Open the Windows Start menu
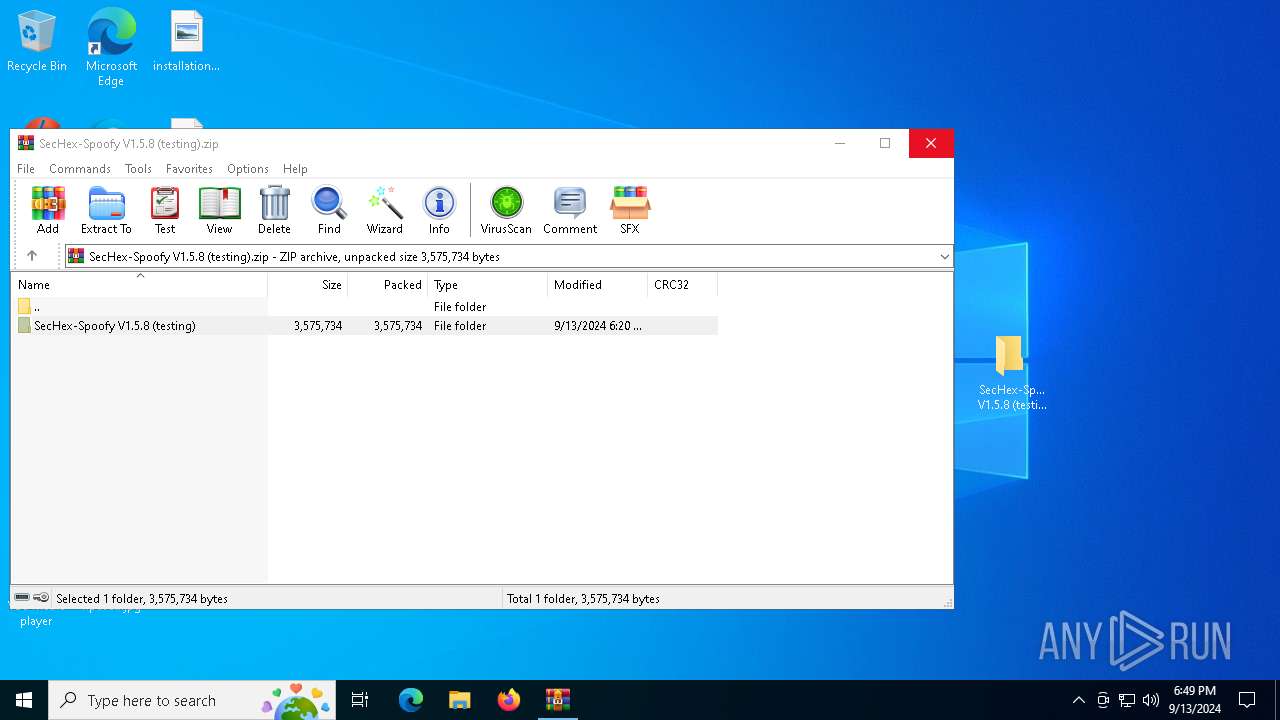 coord(24,700)
